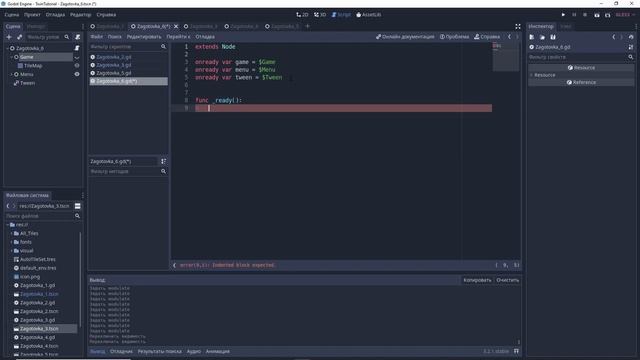Toggle visibility of the TileMap node
Image resolution: width=640 pixels, height=360 pixels.
tap(77, 66)
